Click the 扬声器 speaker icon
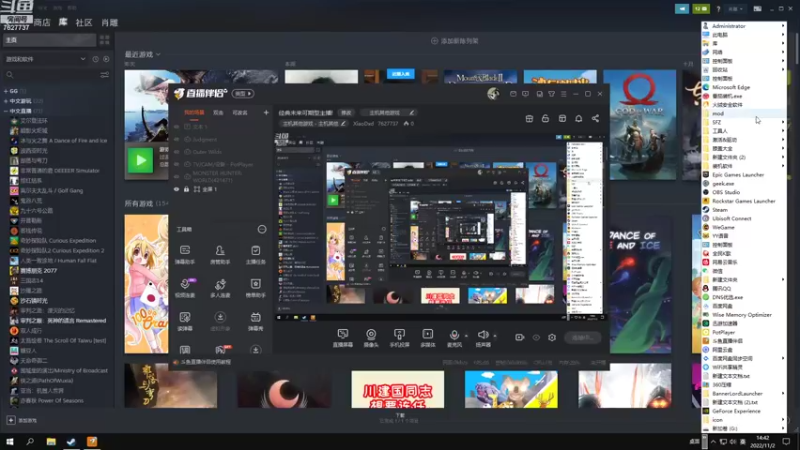The width and height of the screenshot is (800, 450). point(483,335)
